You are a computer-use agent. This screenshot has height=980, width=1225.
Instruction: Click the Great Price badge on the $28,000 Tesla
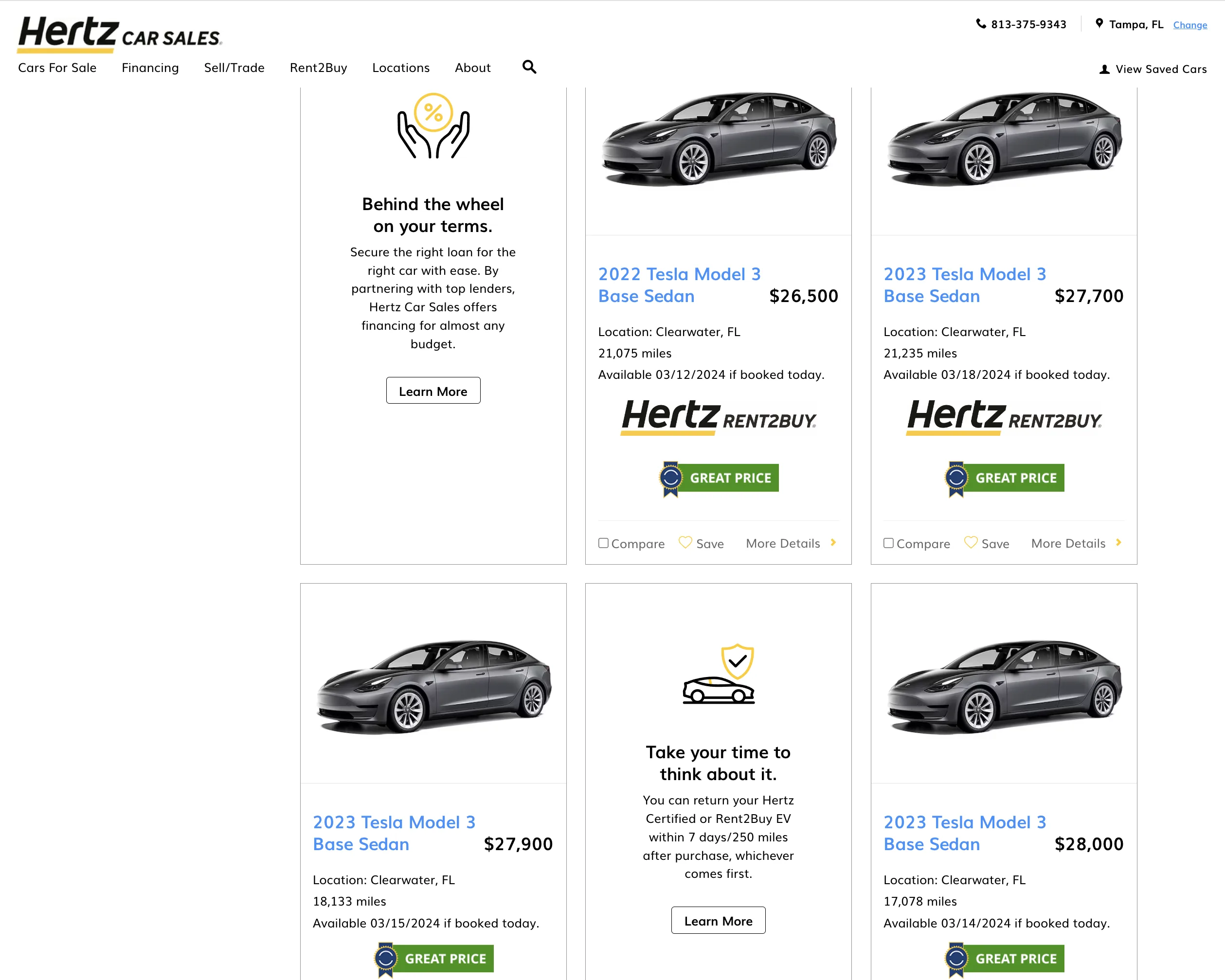1004,959
